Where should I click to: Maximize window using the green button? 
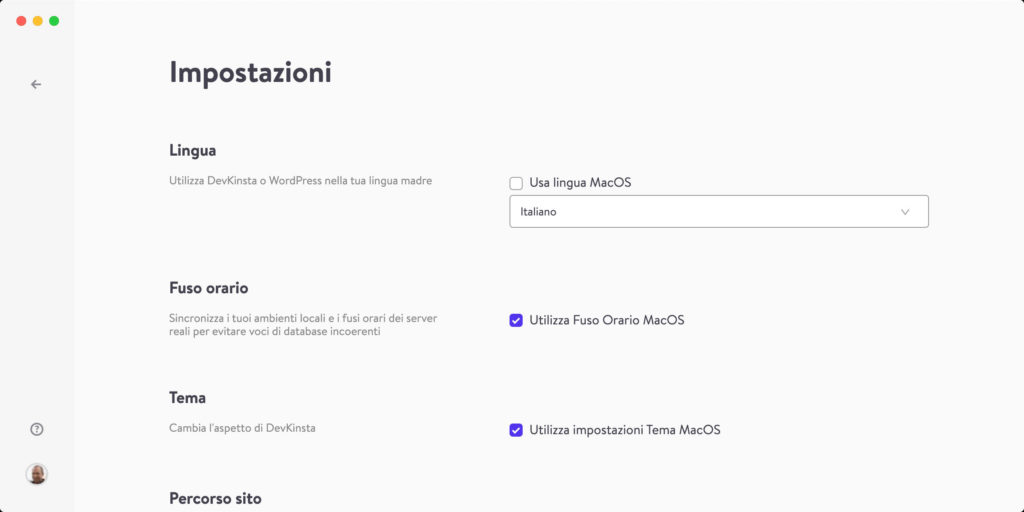[54, 21]
